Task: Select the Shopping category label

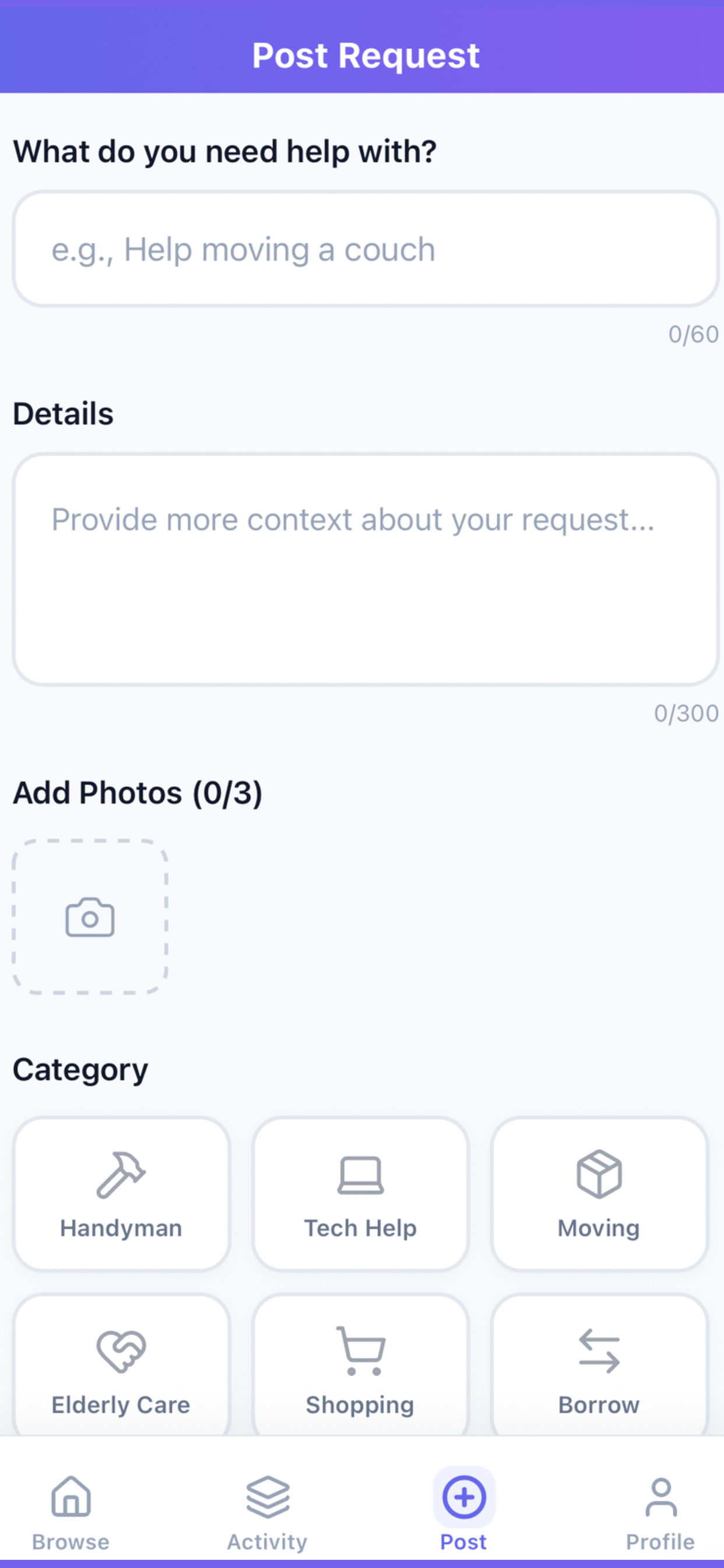Action: 360,1405
